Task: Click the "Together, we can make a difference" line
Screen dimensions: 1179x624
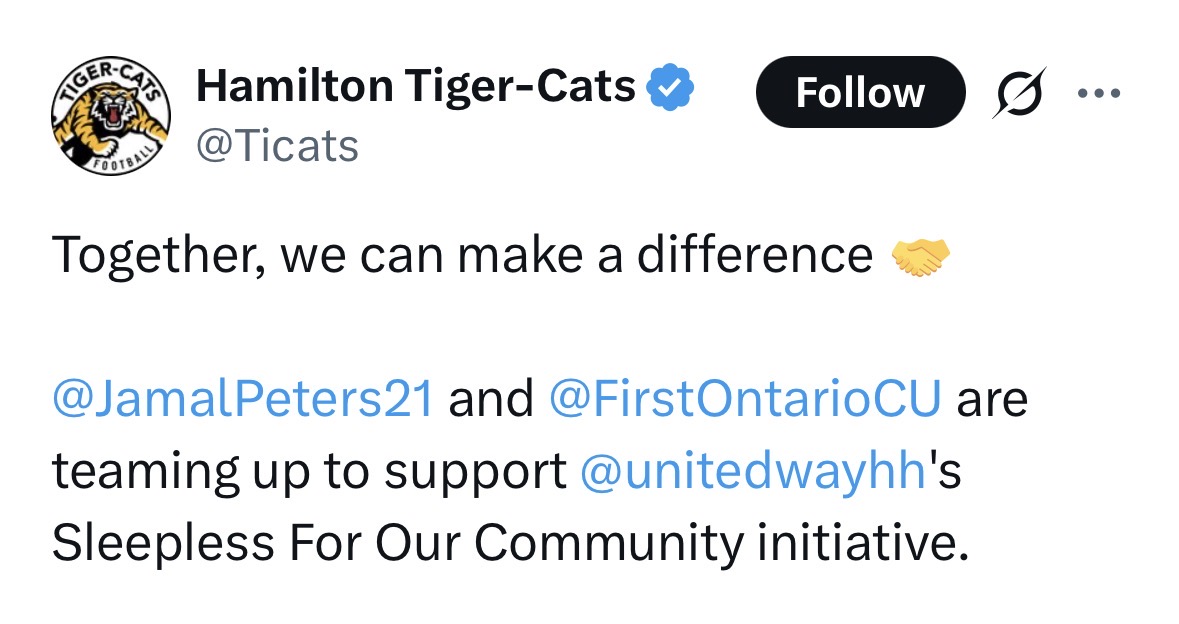Action: click(462, 256)
